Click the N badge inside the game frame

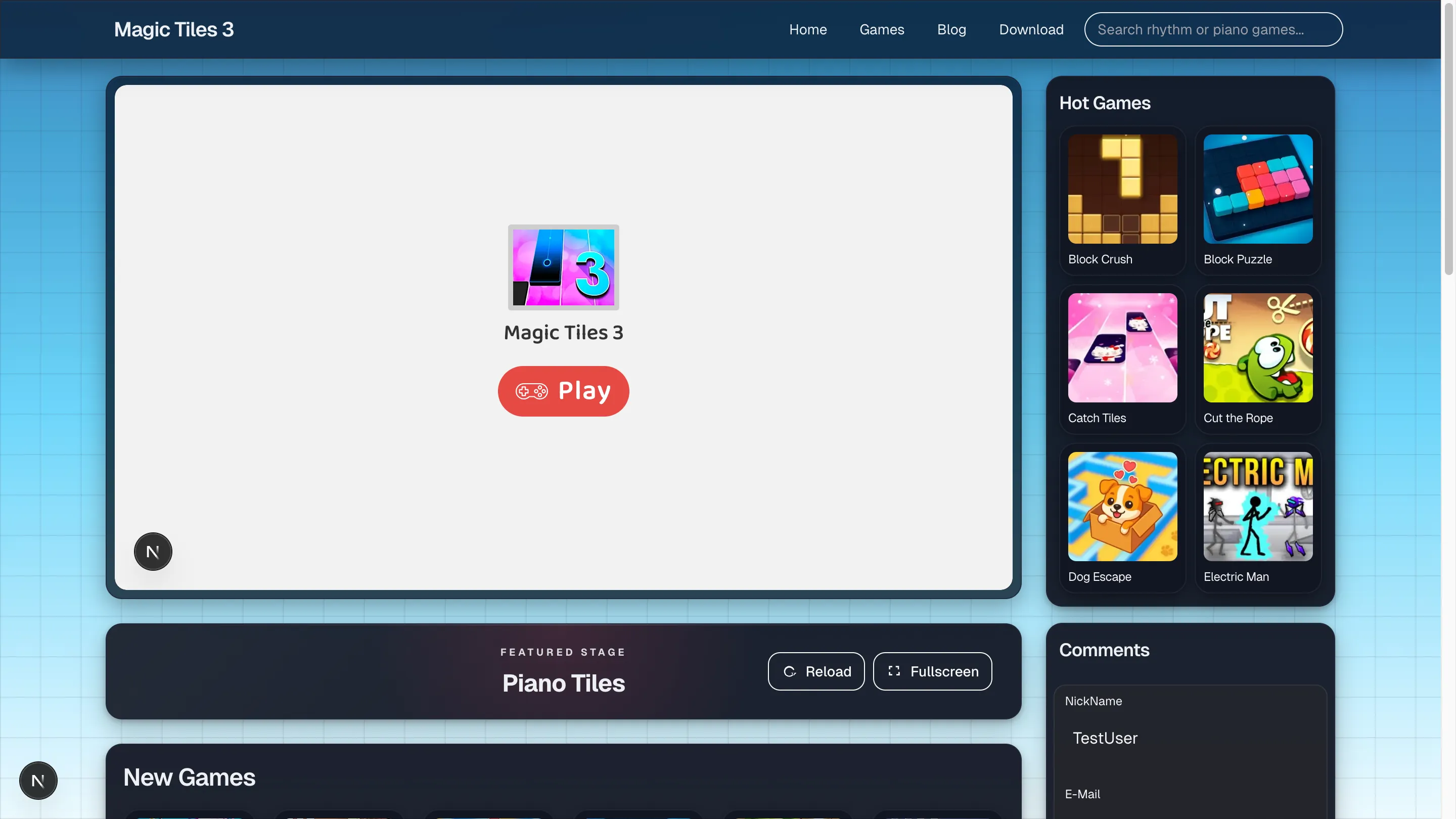click(153, 551)
